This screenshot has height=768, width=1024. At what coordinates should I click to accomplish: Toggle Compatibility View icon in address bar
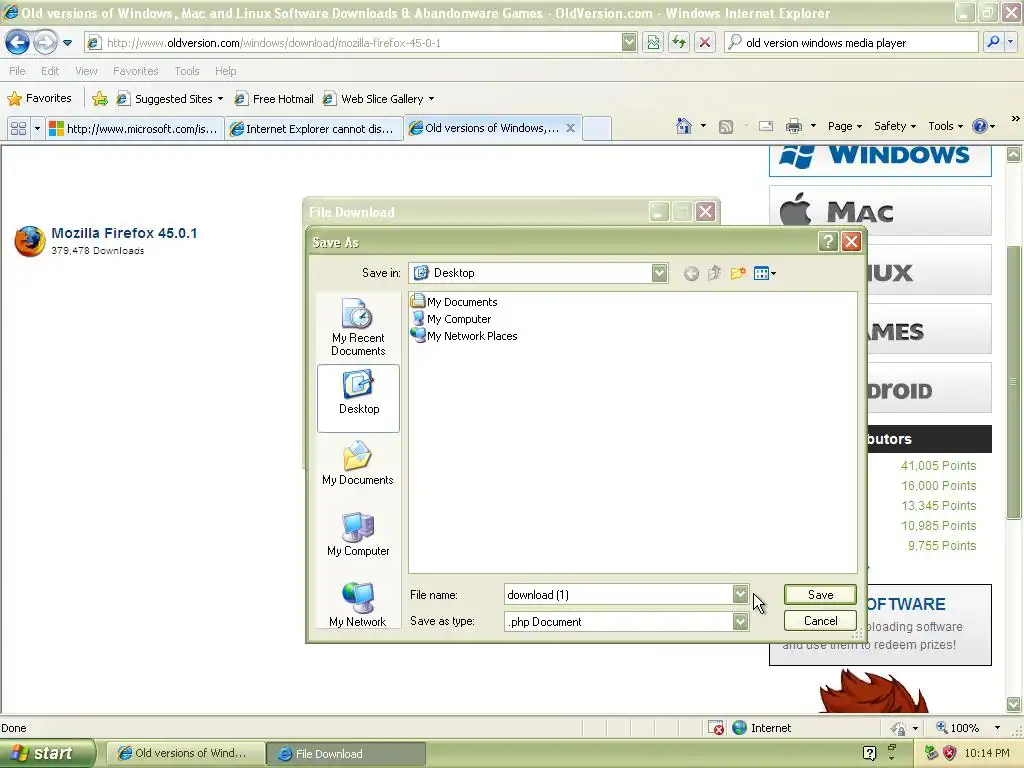point(652,42)
